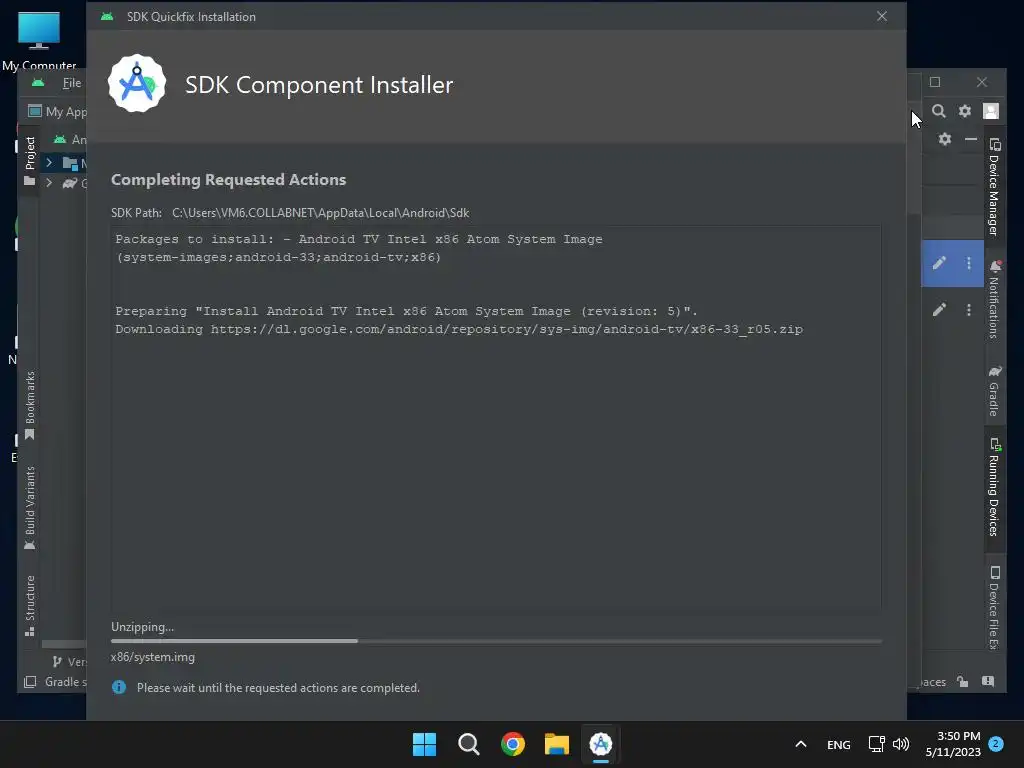Open the File menu in Android Studio
The width and height of the screenshot is (1024, 768).
coord(72,83)
